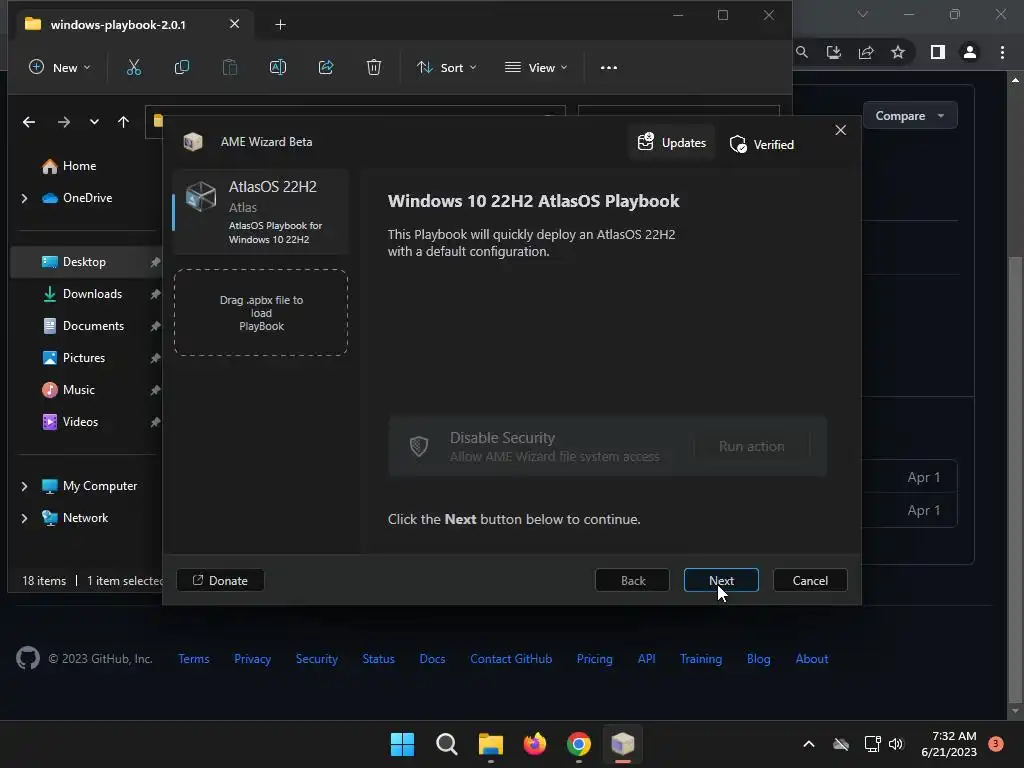Go forward with File Explorer's right arrow
Image resolution: width=1024 pixels, height=768 pixels.
coord(63,122)
